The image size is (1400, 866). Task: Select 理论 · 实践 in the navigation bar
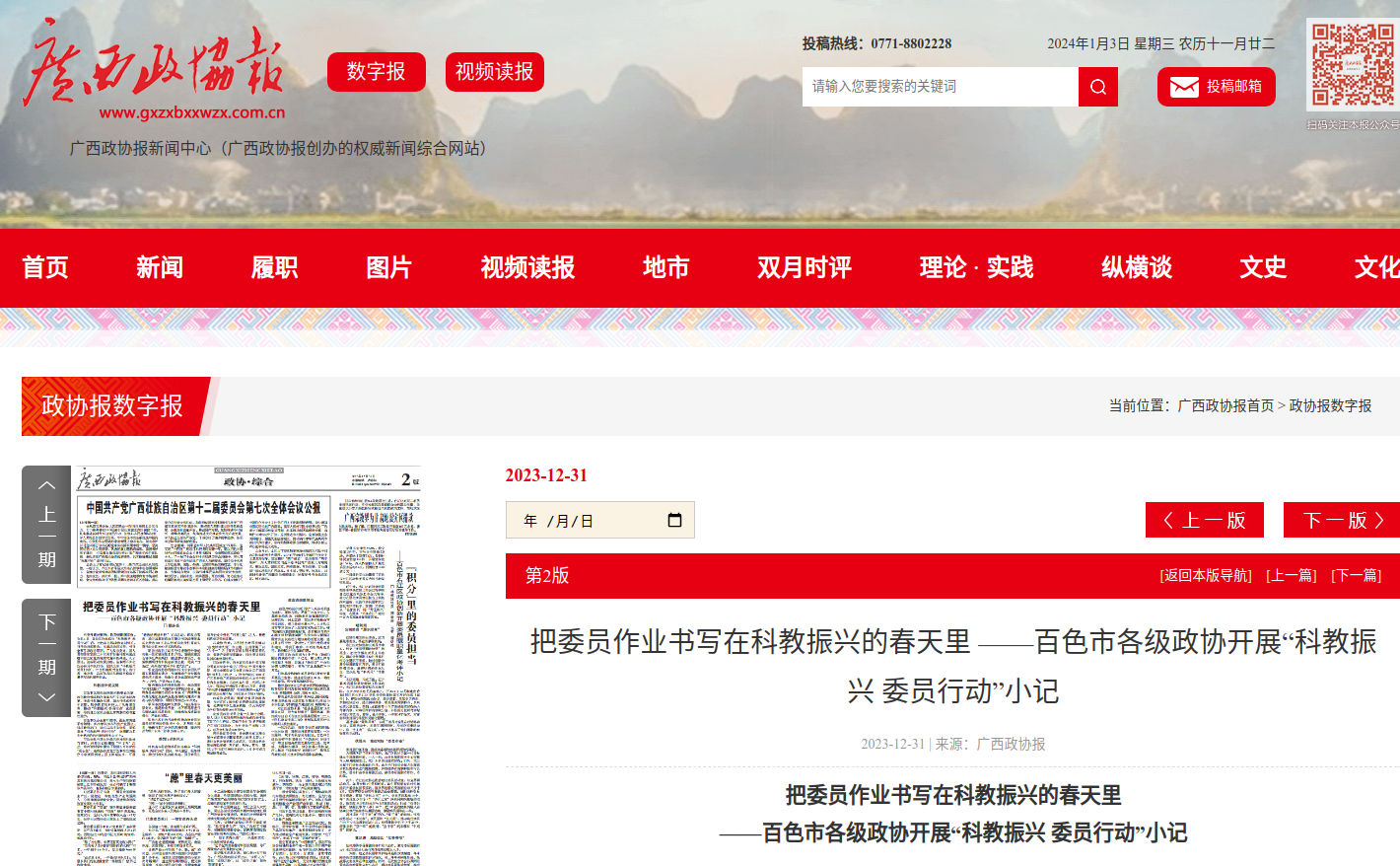pyautogui.click(x=976, y=267)
